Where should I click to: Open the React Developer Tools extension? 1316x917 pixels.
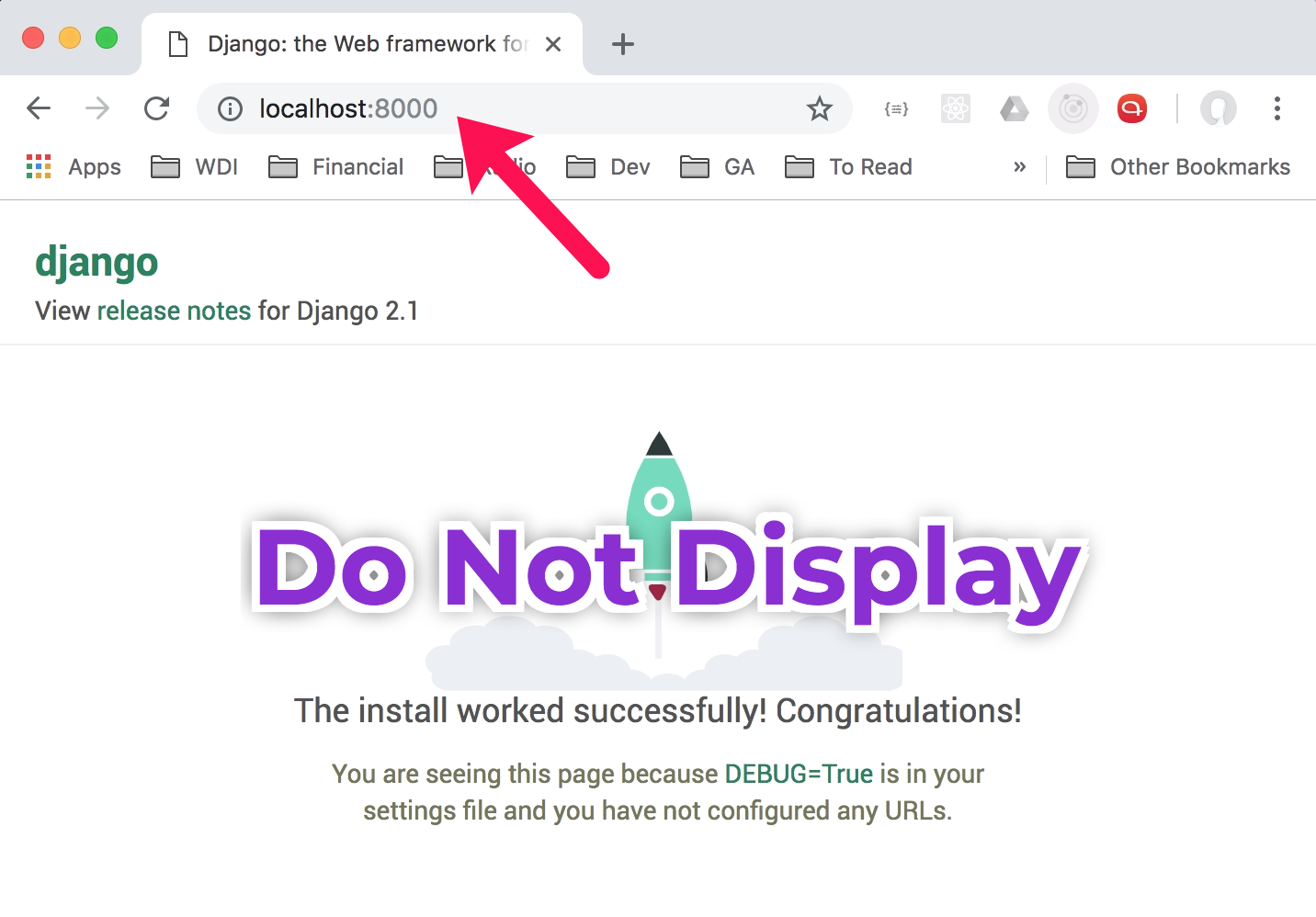(956, 109)
